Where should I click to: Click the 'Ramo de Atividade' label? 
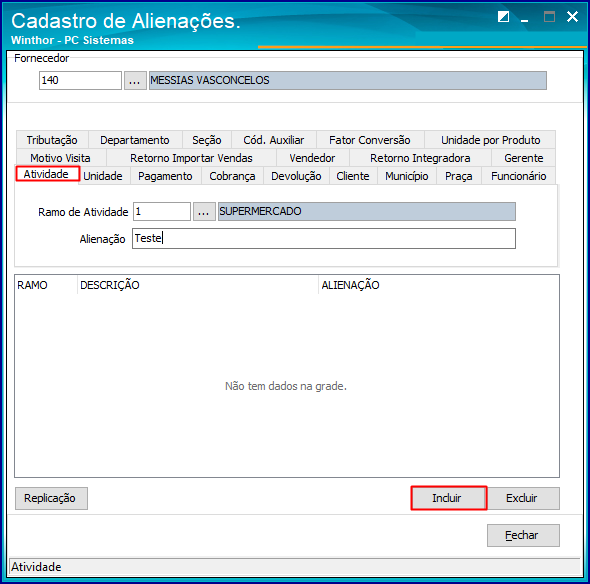[x=83, y=212]
